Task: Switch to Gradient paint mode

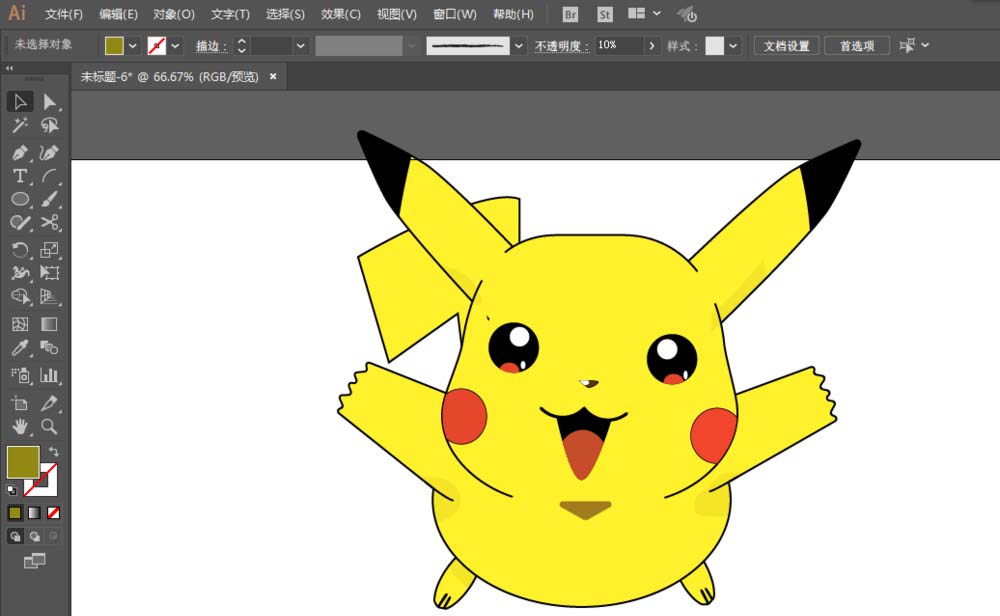Action: [x=34, y=513]
